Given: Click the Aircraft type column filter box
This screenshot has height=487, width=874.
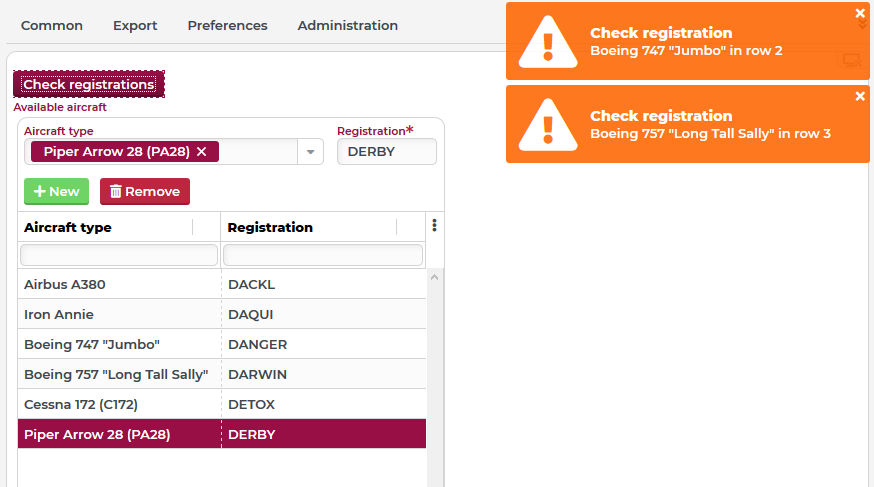Looking at the screenshot, I should 119,255.
